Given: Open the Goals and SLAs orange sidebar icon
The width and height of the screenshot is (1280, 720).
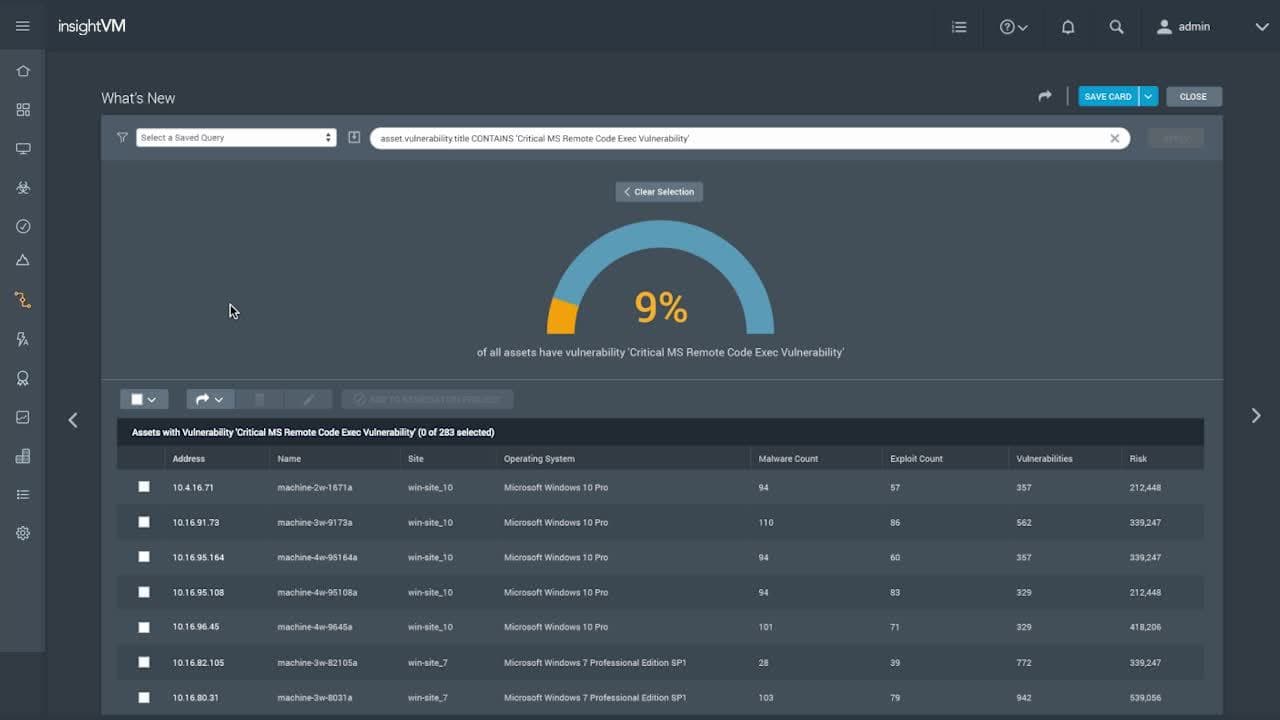Looking at the screenshot, I should (23, 300).
